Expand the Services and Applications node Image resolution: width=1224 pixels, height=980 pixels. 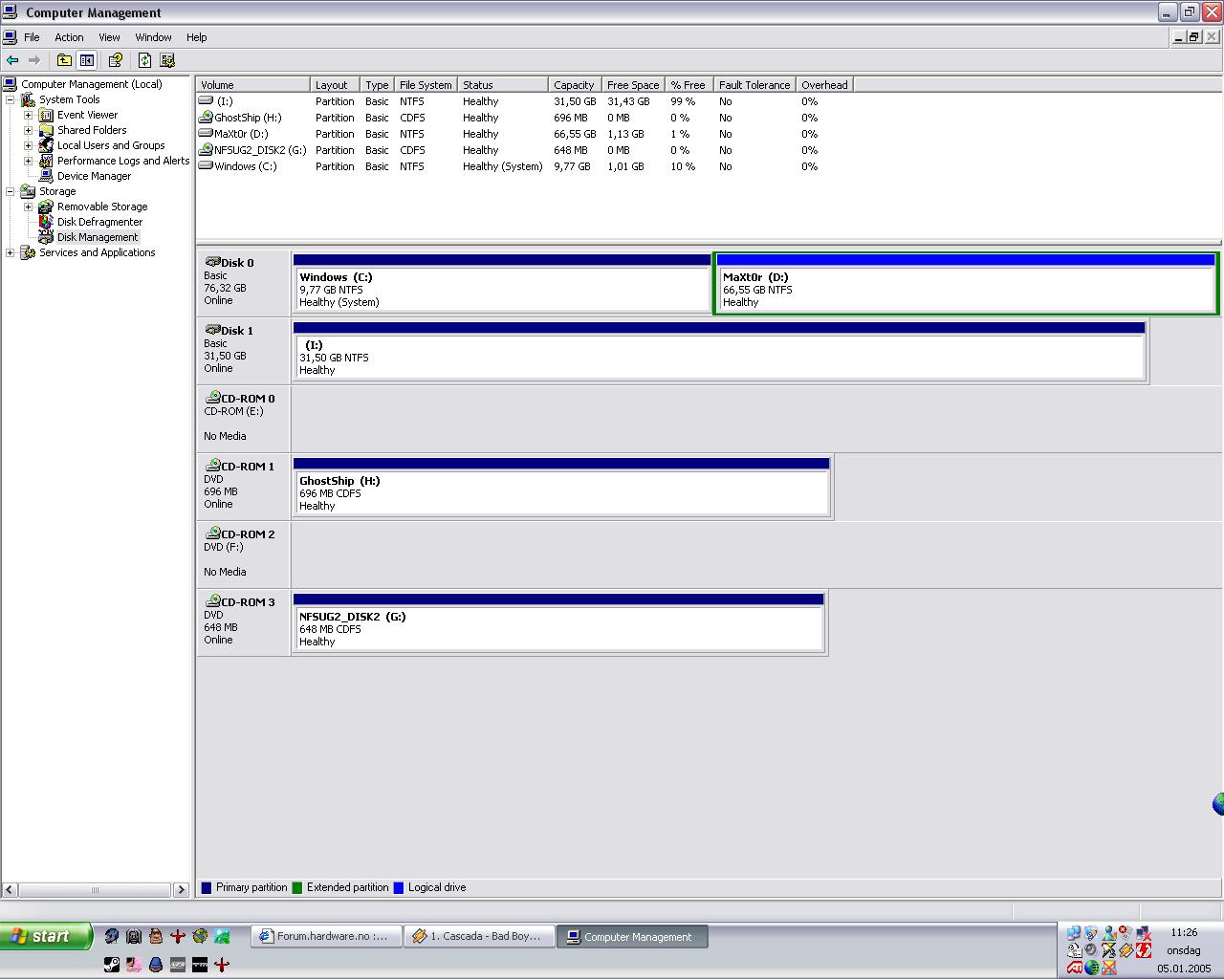tap(11, 252)
